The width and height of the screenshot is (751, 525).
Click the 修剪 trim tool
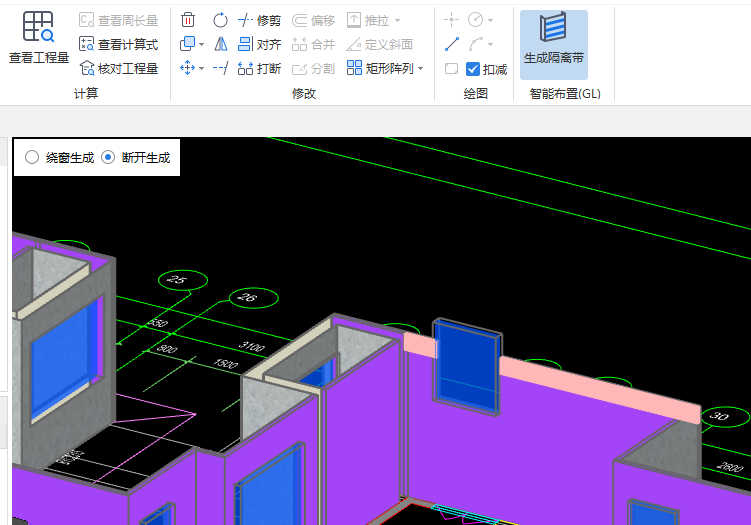[259, 20]
